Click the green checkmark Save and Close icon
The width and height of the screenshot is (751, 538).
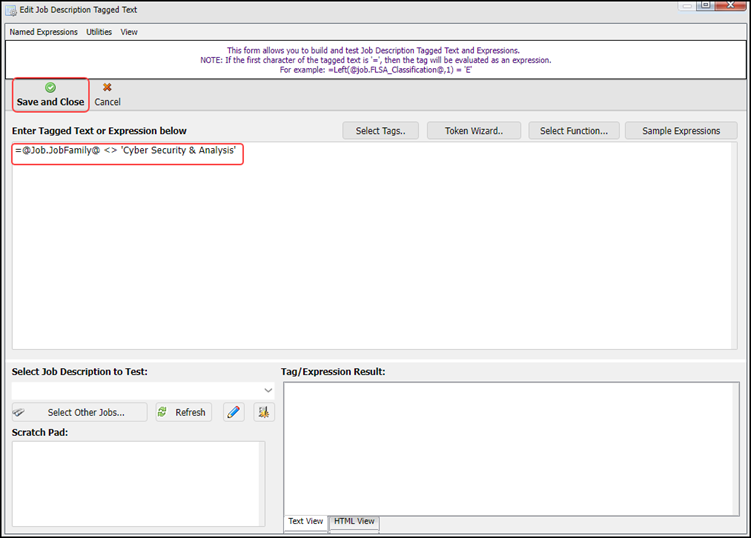coord(50,88)
